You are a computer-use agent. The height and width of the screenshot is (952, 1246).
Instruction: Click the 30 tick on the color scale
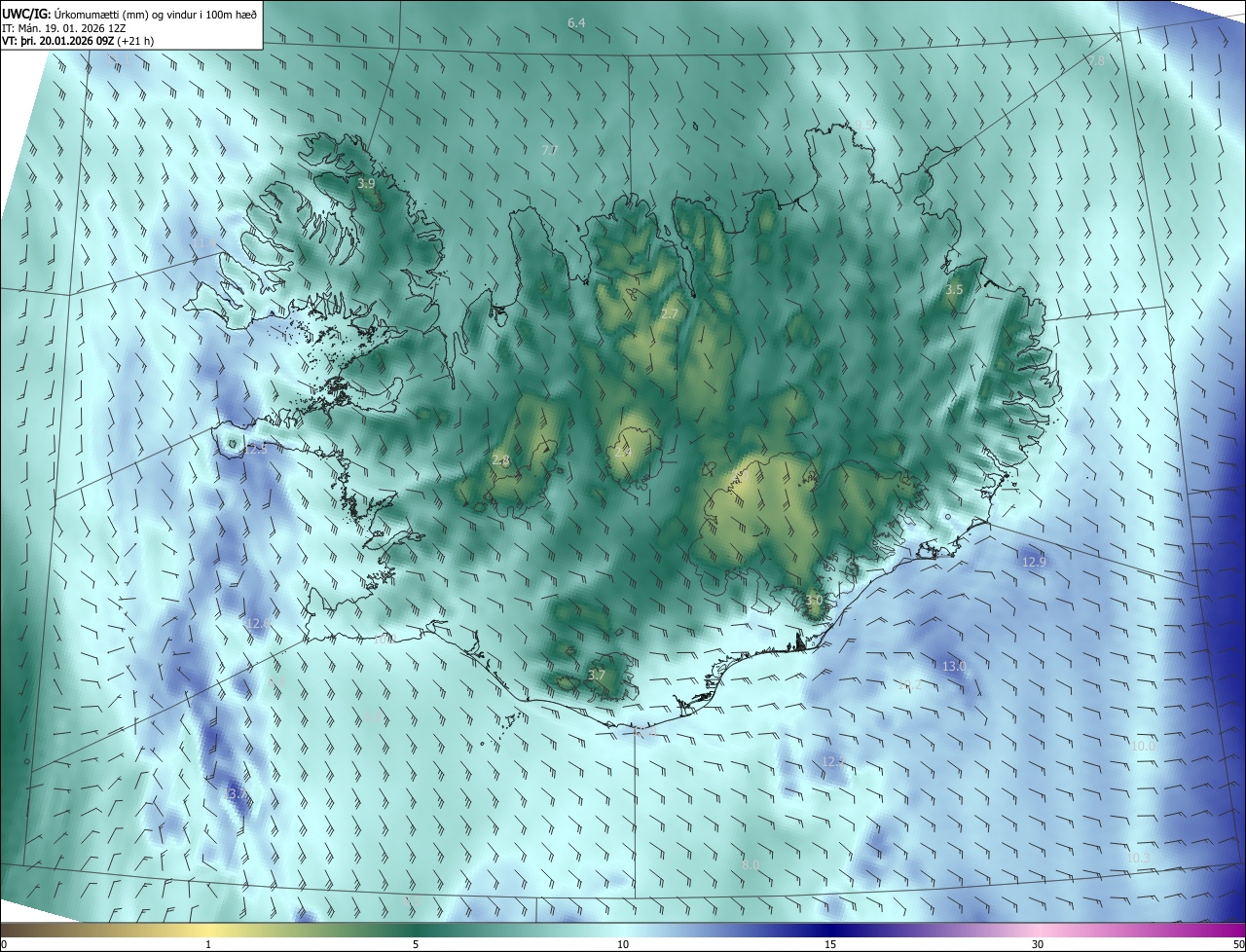click(1038, 944)
